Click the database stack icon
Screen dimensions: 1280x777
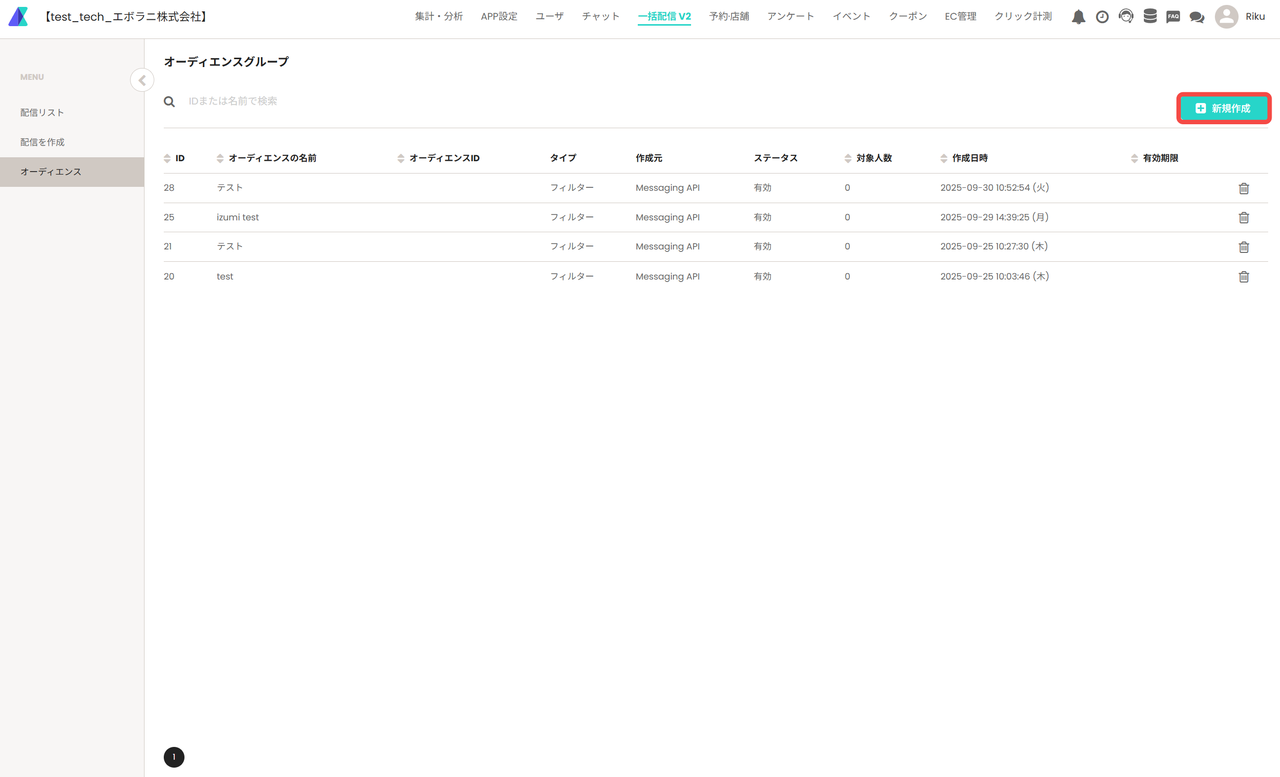pyautogui.click(x=1150, y=17)
